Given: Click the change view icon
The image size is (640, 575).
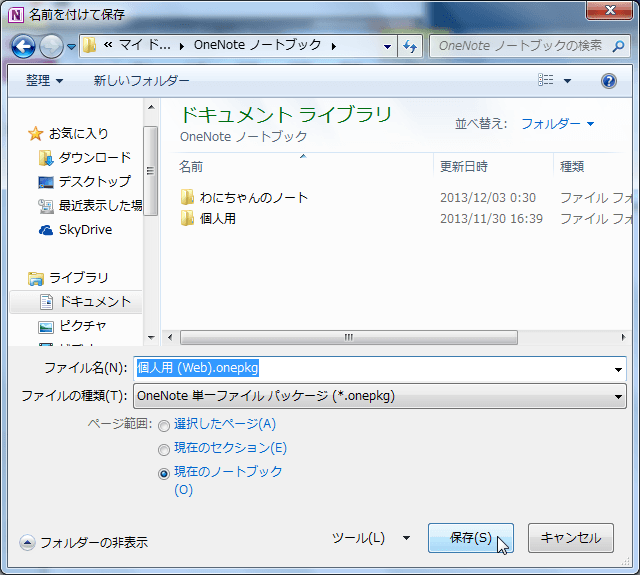Looking at the screenshot, I should 545,80.
